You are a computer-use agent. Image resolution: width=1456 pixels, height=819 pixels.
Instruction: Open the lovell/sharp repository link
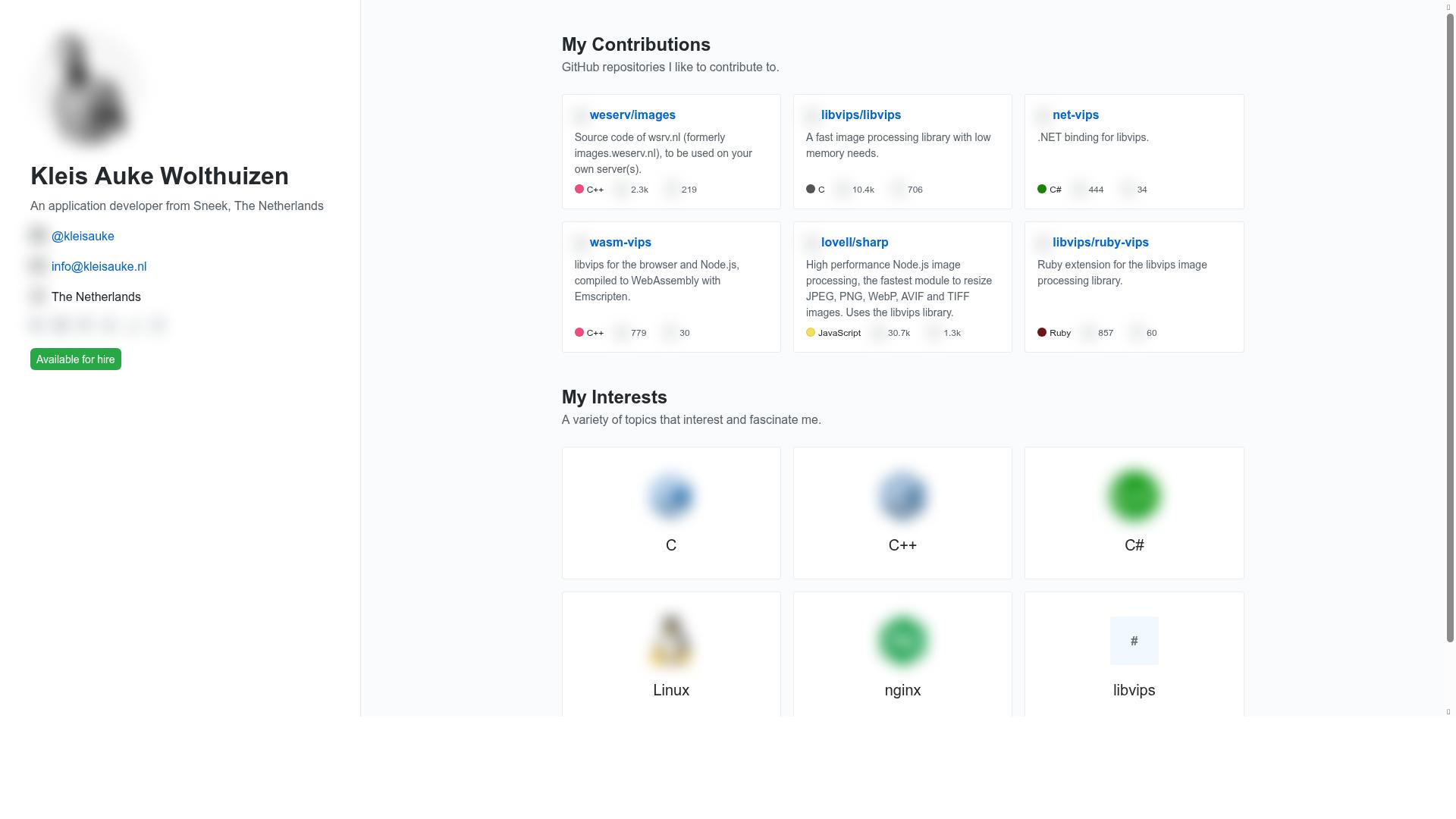click(855, 243)
